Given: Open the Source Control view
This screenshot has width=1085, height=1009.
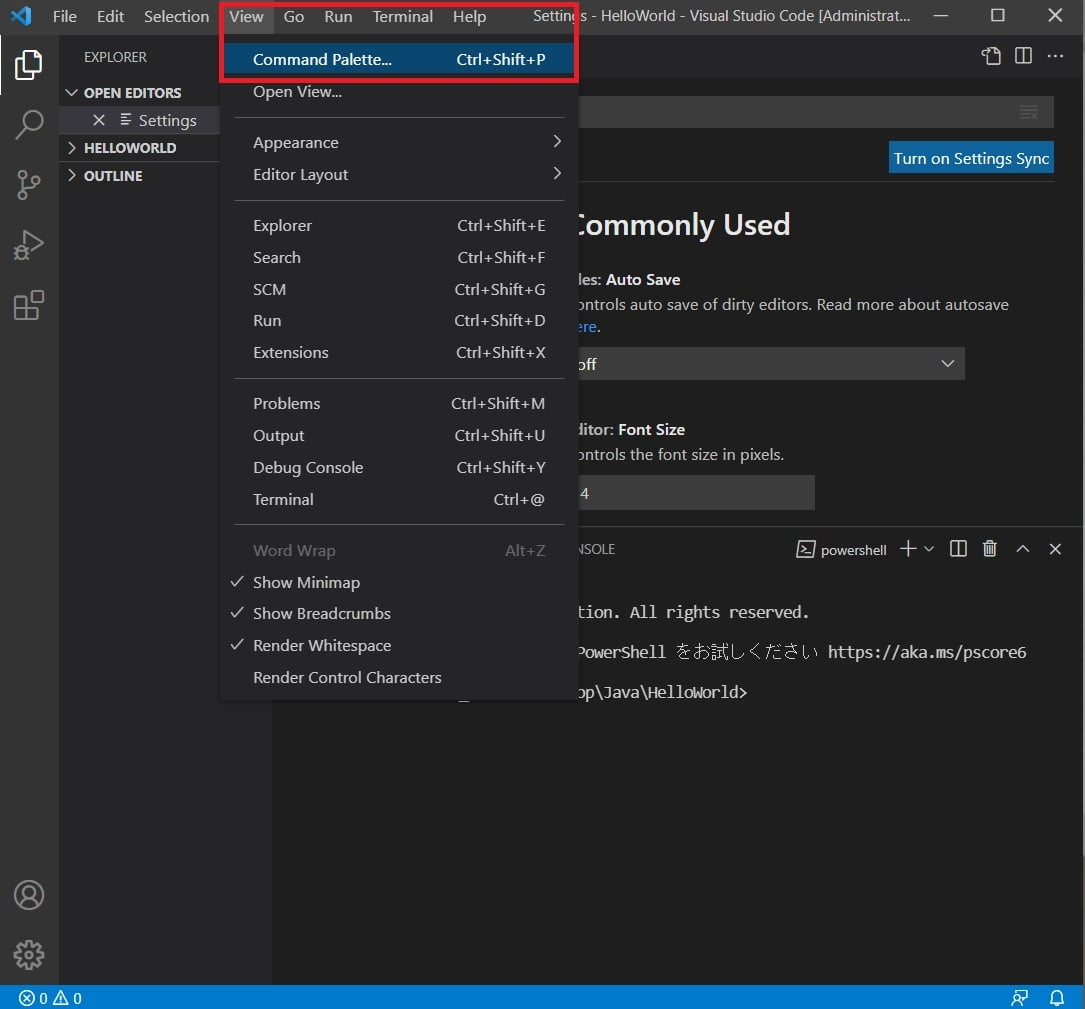Looking at the screenshot, I should [x=29, y=184].
